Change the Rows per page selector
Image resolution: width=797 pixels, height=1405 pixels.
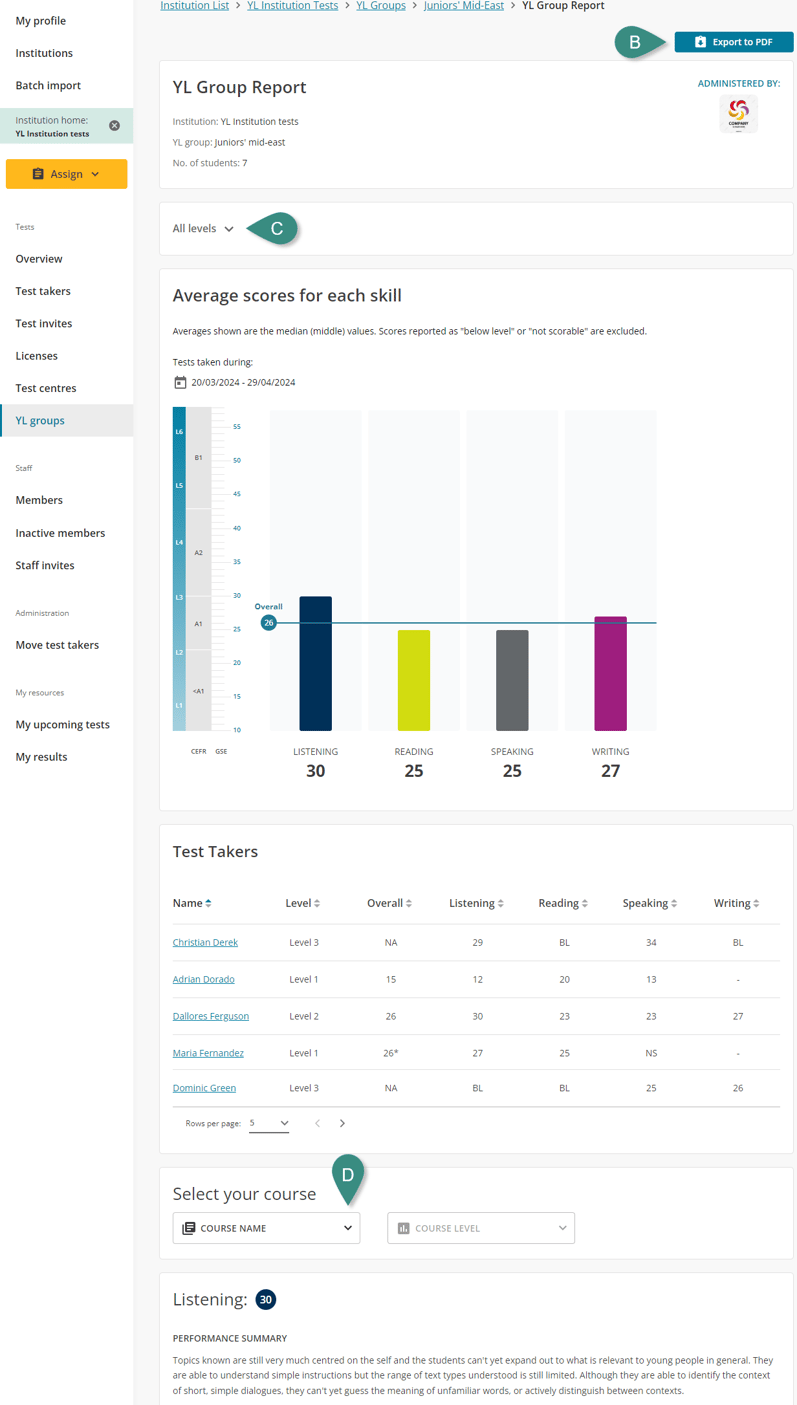pos(269,1124)
